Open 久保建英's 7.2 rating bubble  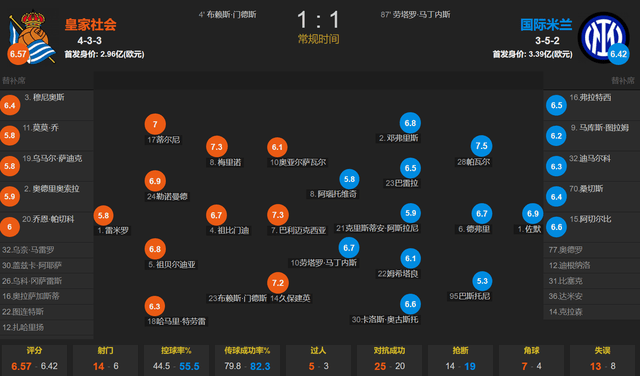click(278, 283)
